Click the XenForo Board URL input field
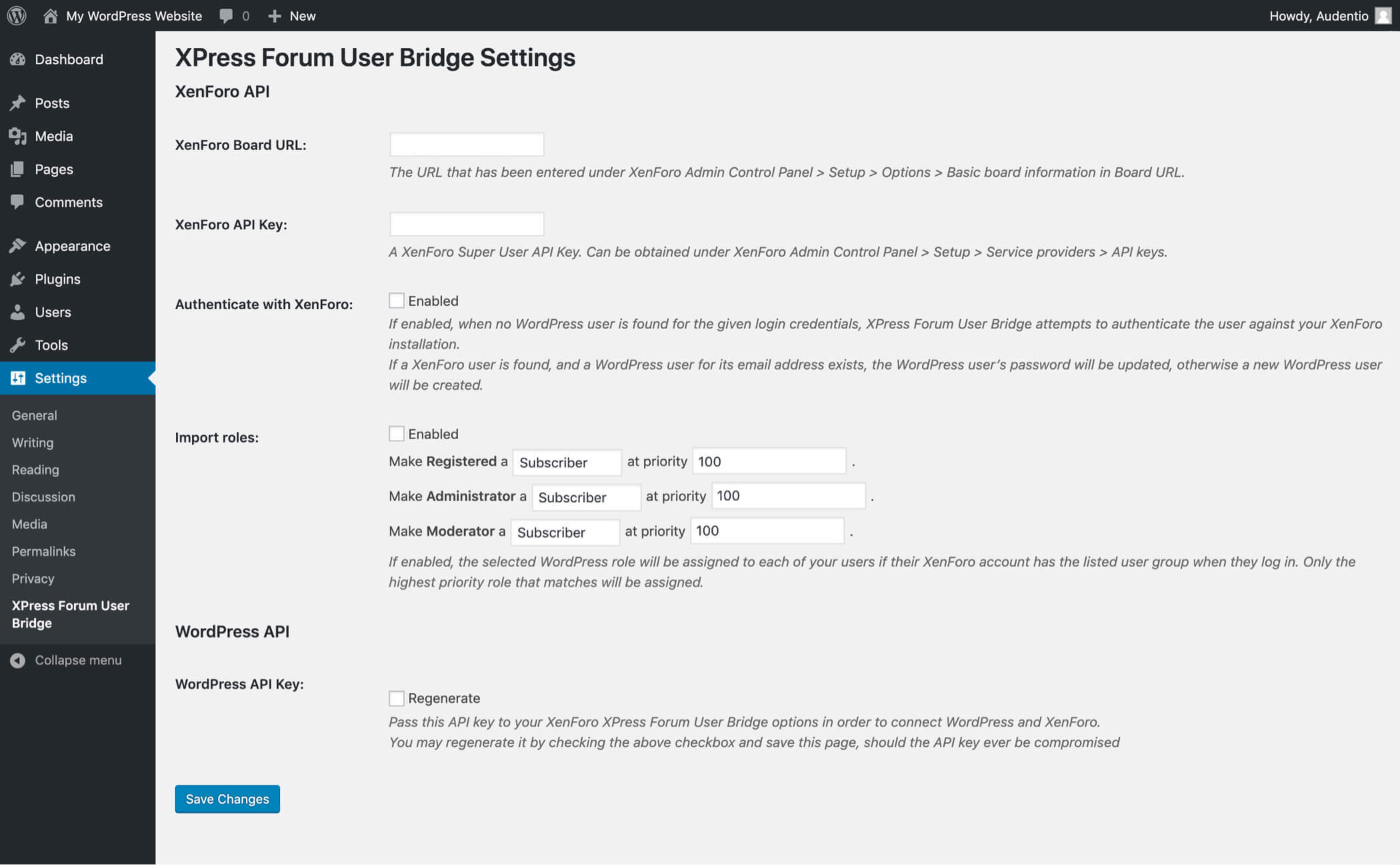 466,145
